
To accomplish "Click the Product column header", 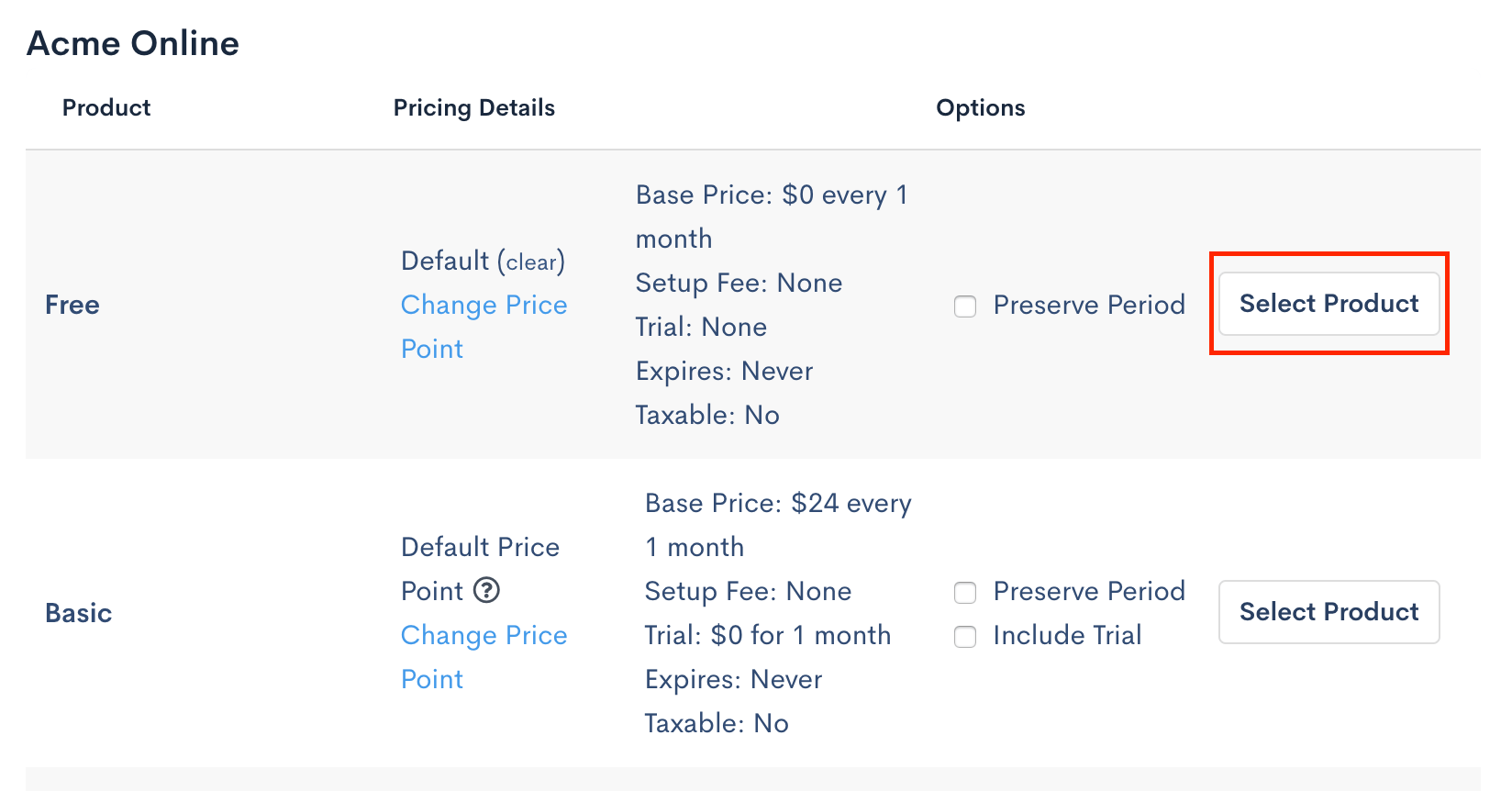I will pos(106,108).
